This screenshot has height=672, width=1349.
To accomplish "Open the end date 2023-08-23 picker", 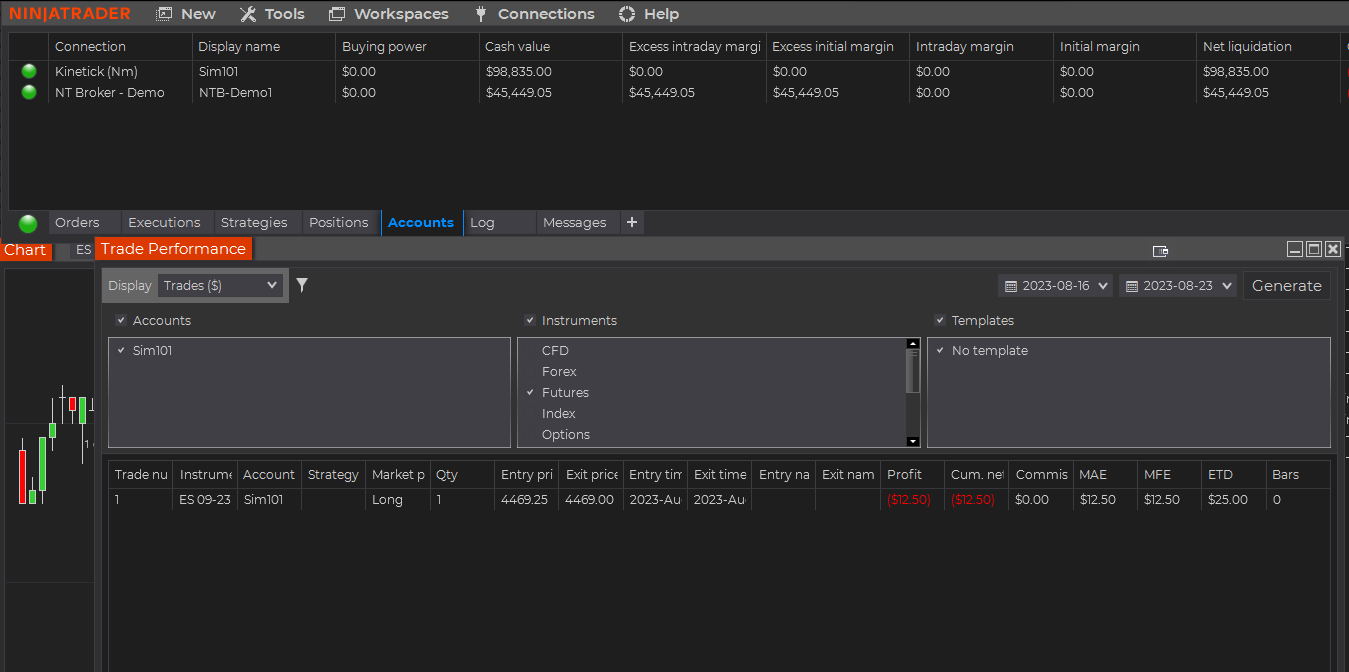I will pos(1178,286).
